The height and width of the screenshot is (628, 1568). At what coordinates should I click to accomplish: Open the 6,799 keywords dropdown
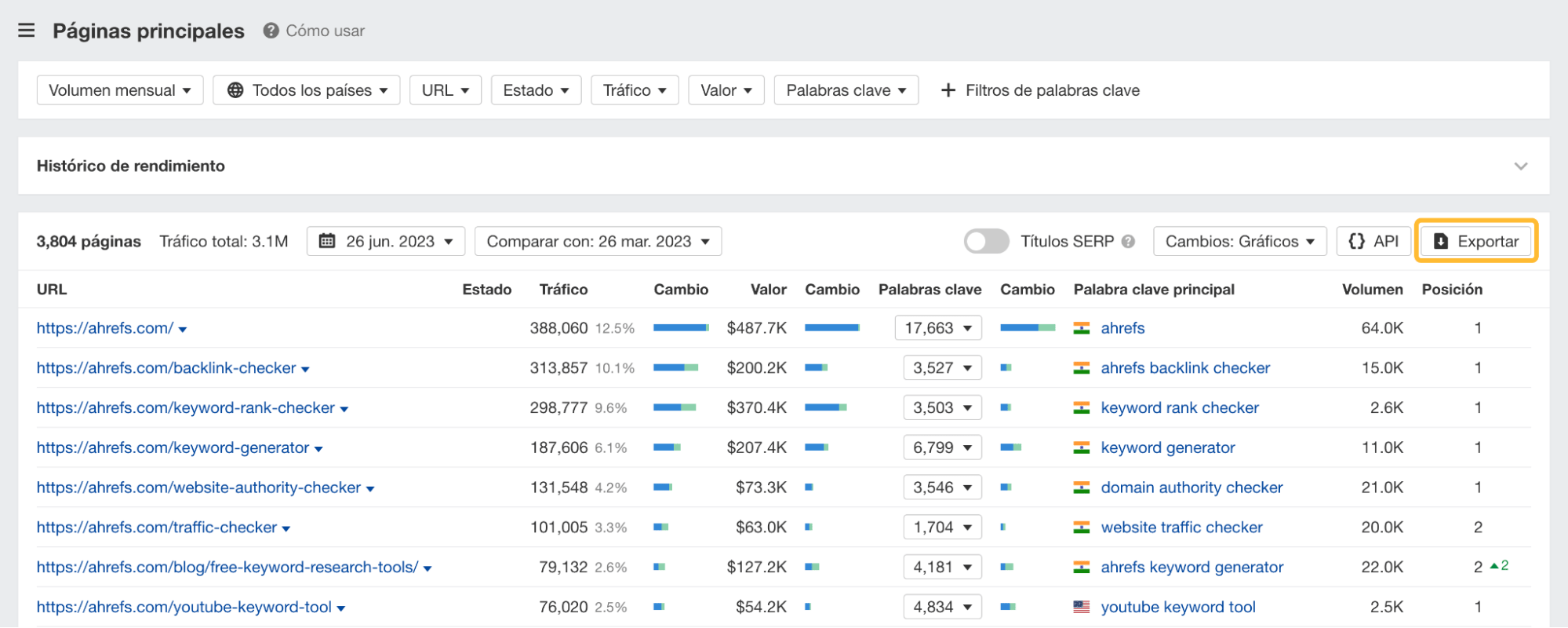point(943,448)
